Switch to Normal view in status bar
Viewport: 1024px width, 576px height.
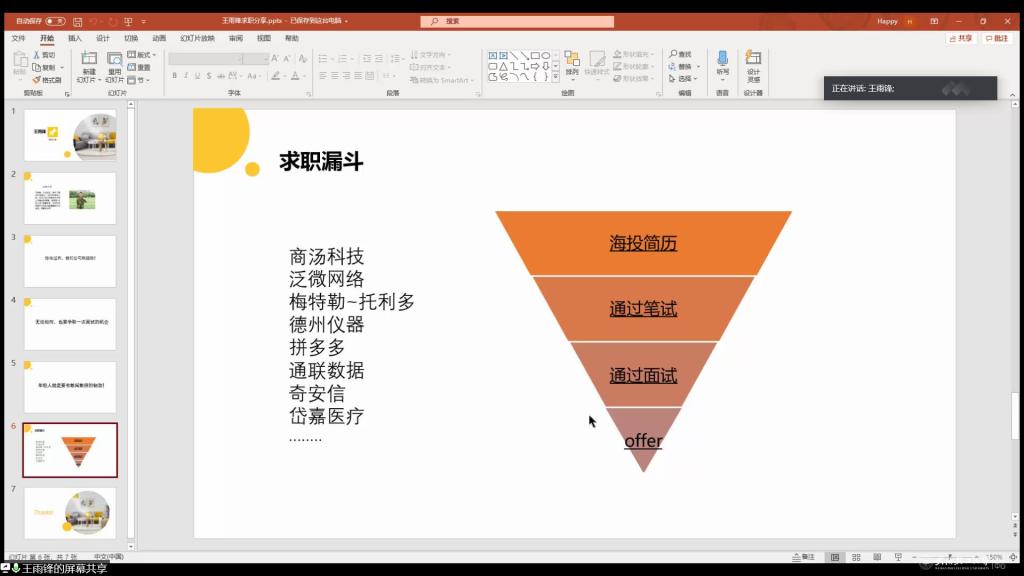[x=835, y=557]
